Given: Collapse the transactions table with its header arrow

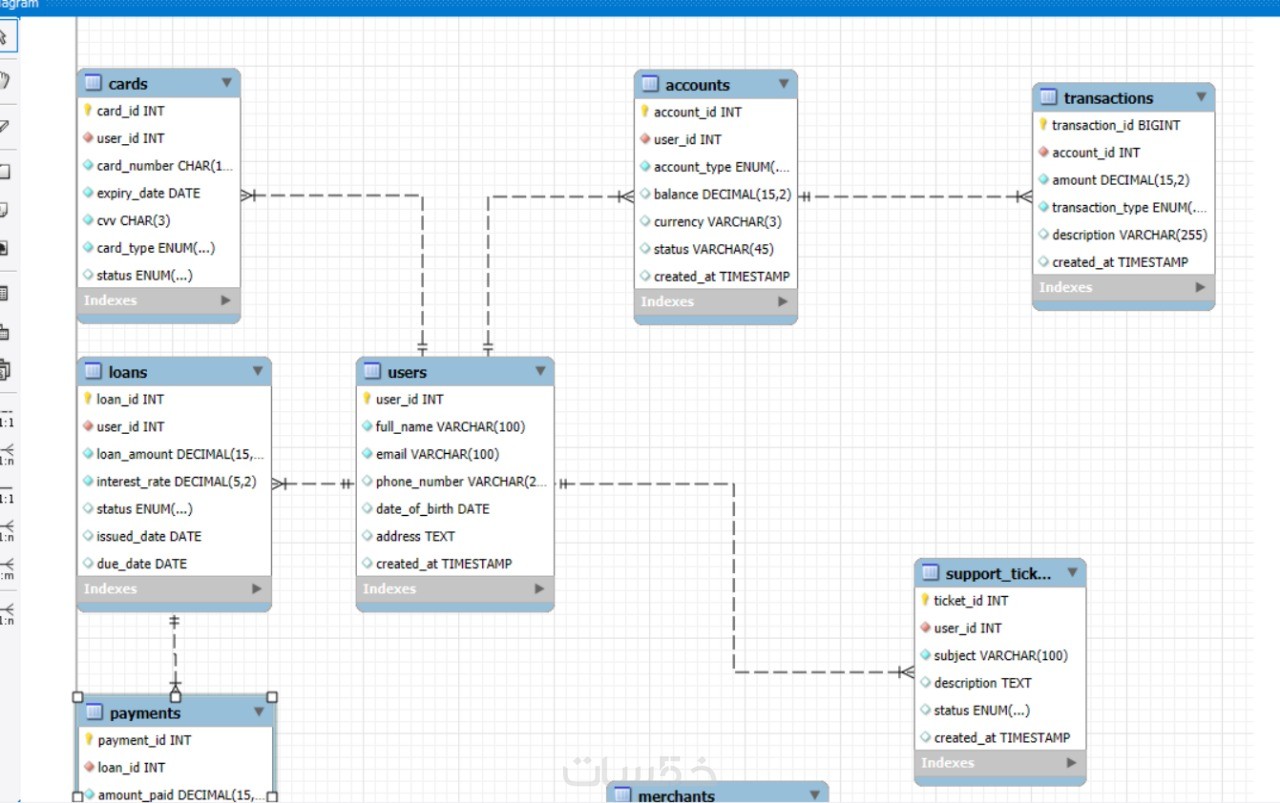Looking at the screenshot, I should [1201, 97].
